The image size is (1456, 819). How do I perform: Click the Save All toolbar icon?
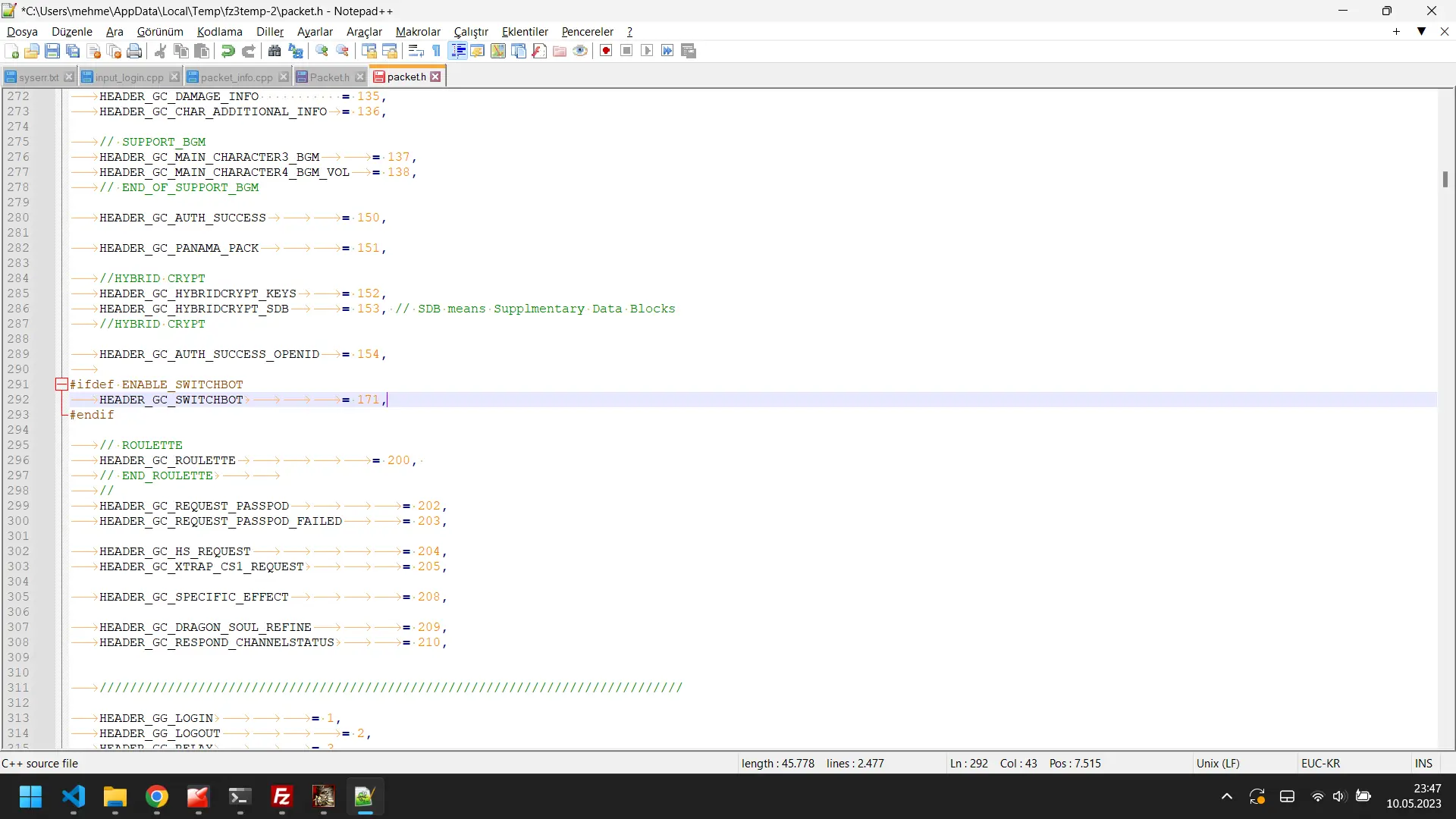click(x=73, y=51)
